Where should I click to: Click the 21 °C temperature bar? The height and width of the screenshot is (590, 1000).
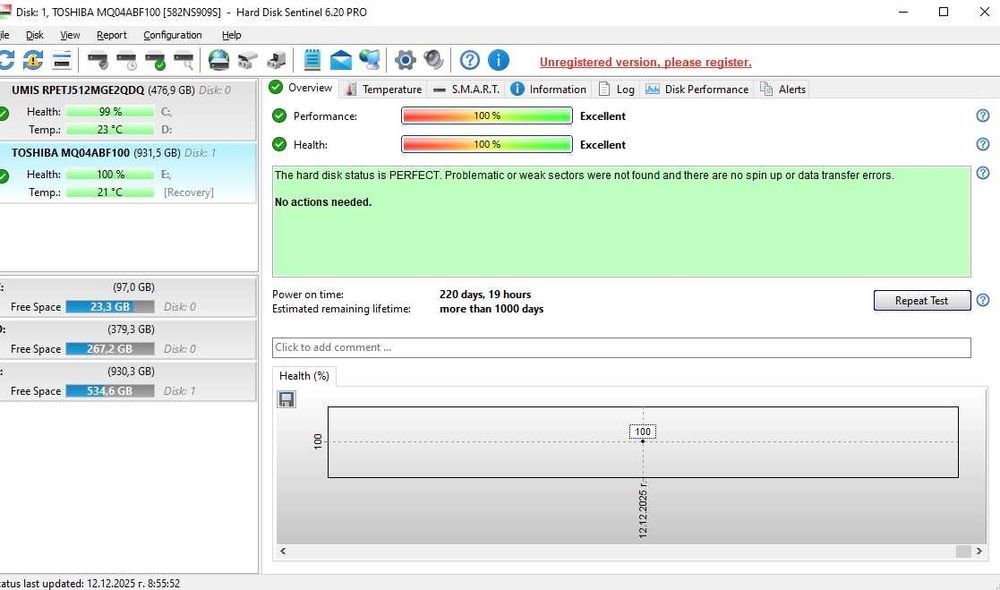pos(110,192)
